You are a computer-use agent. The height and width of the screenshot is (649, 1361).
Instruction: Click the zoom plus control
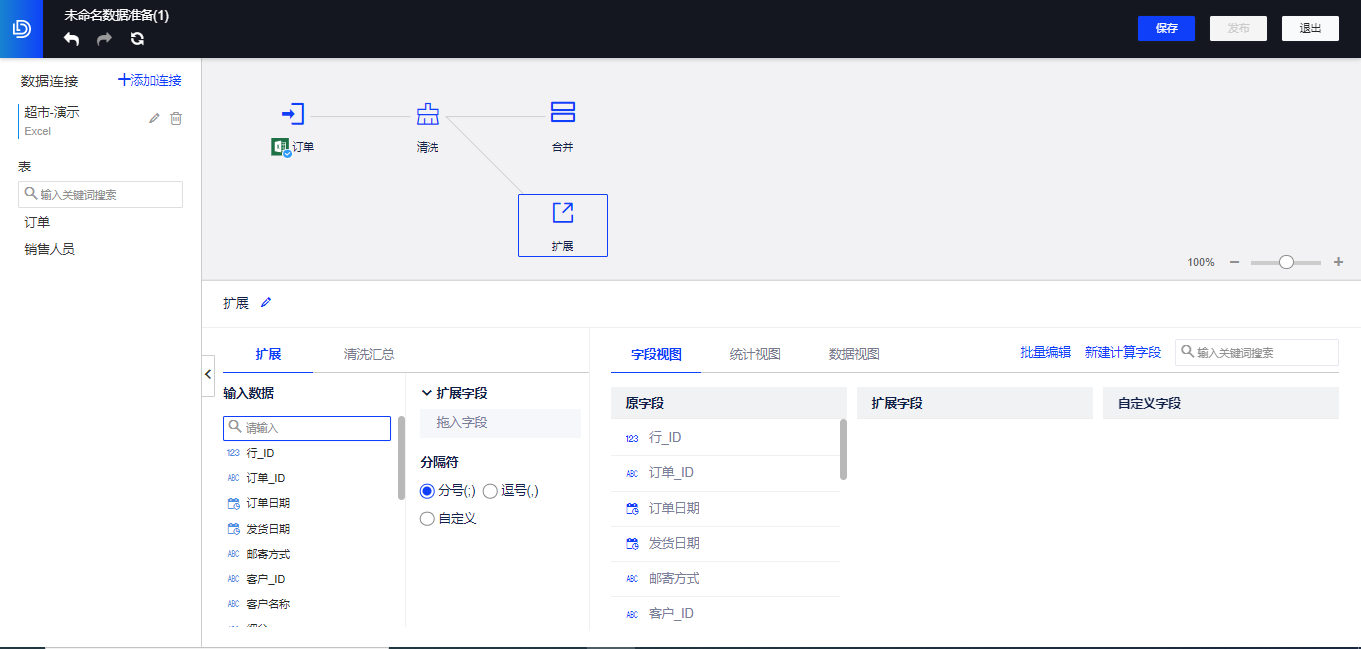click(1338, 262)
